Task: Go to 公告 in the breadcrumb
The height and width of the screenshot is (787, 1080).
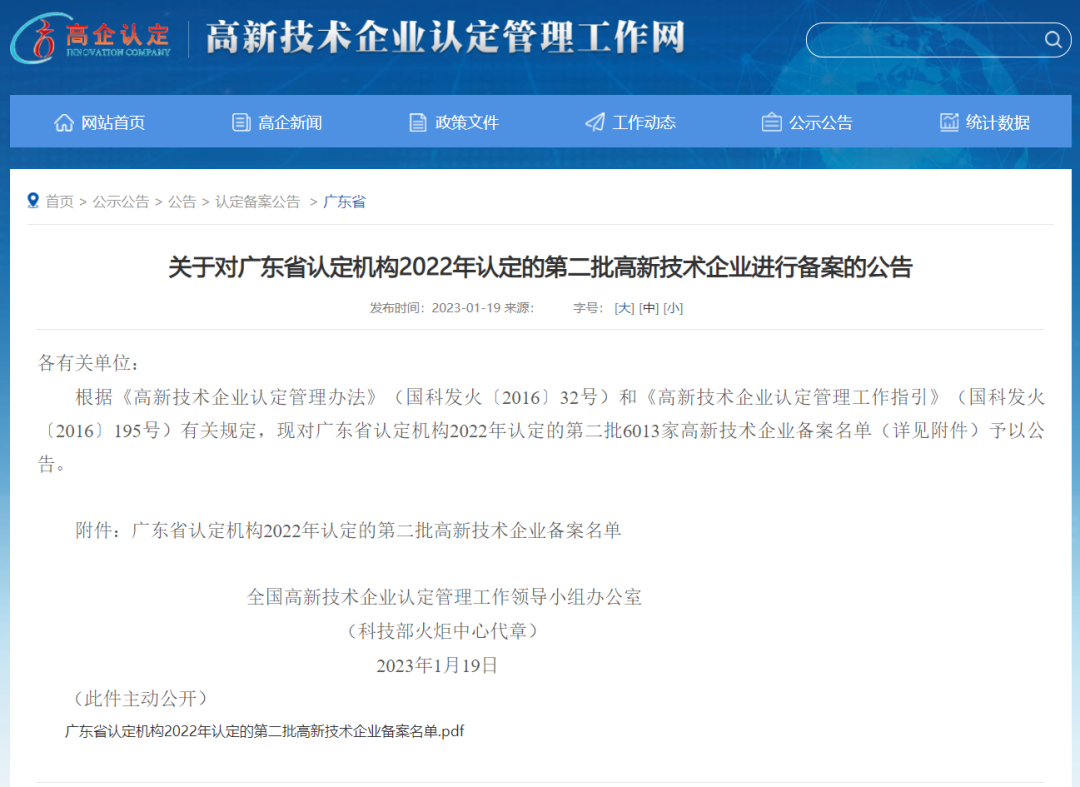Action: point(182,202)
